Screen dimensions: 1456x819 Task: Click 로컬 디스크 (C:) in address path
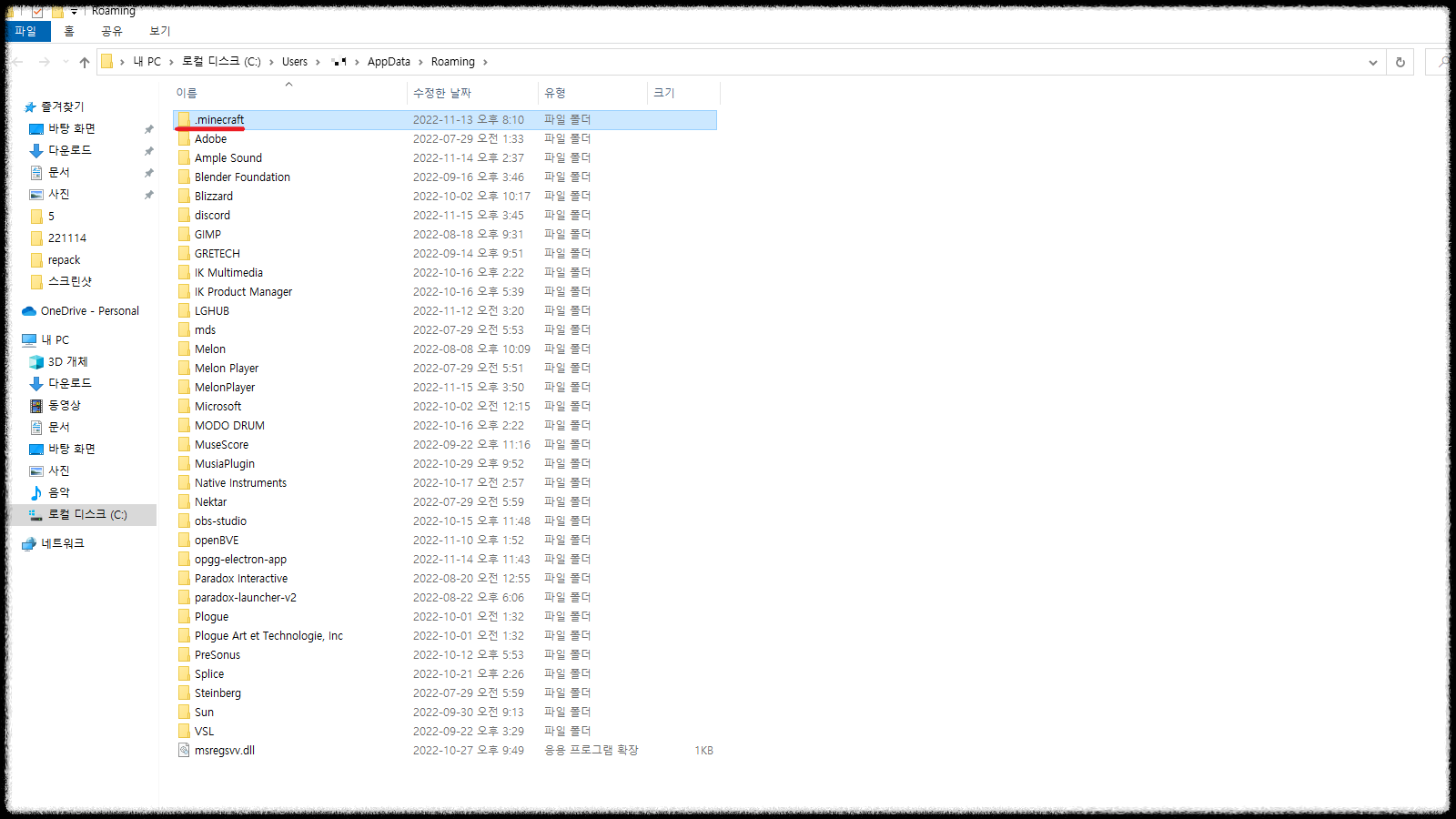pos(221,62)
